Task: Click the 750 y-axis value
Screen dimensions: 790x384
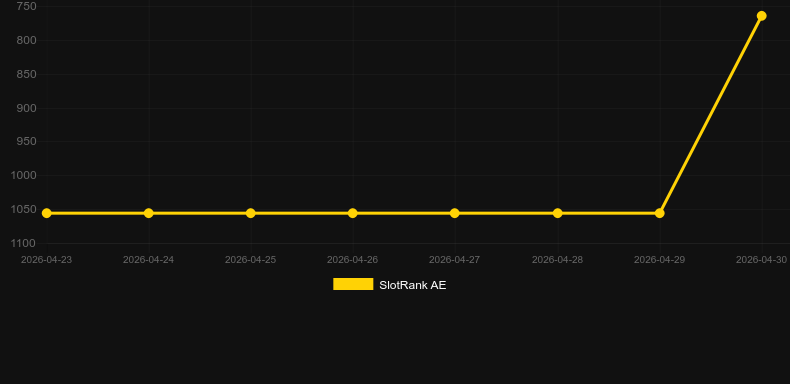Action: click(x=26, y=7)
